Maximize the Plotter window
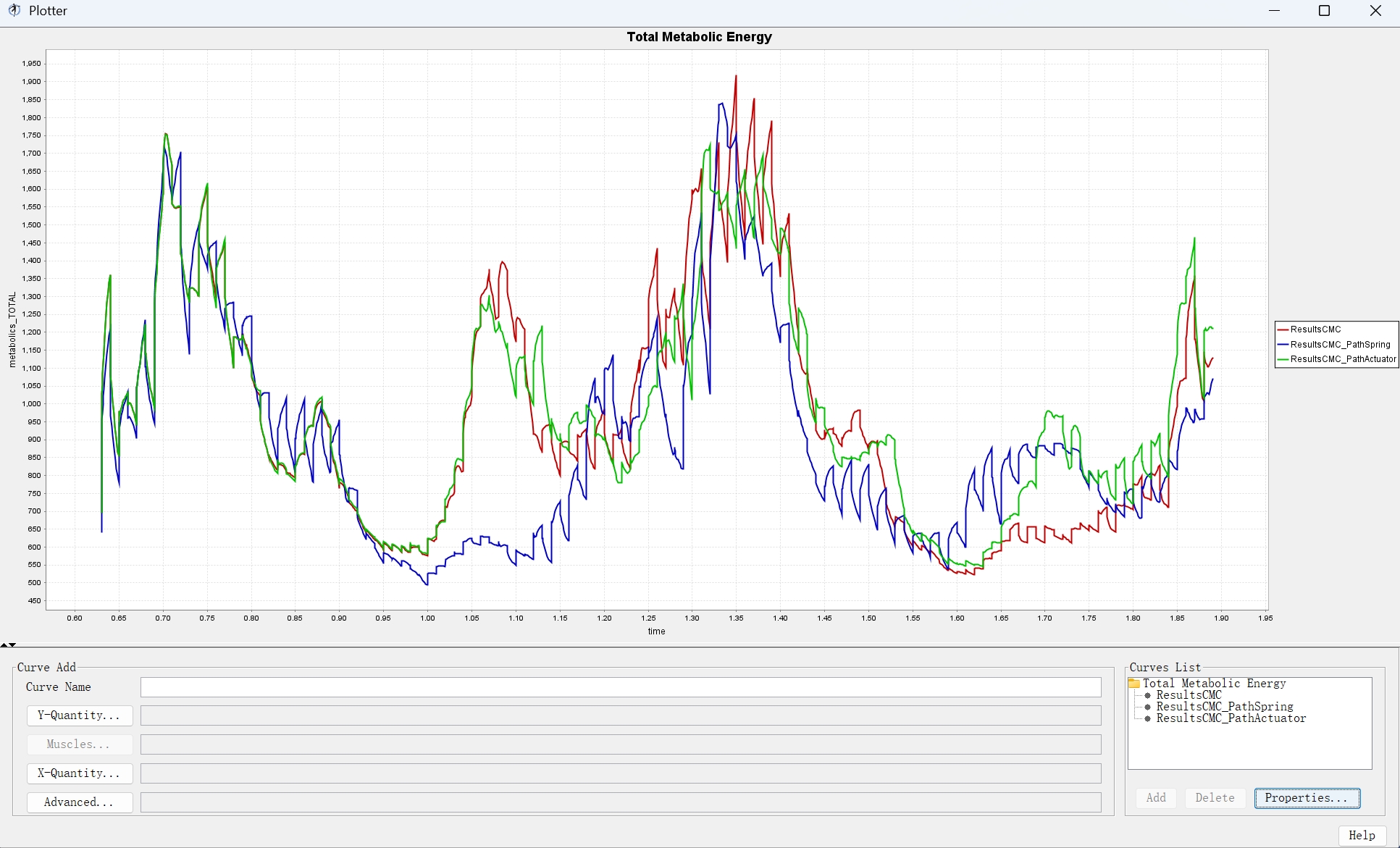The height and width of the screenshot is (848, 1400). pos(1324,11)
